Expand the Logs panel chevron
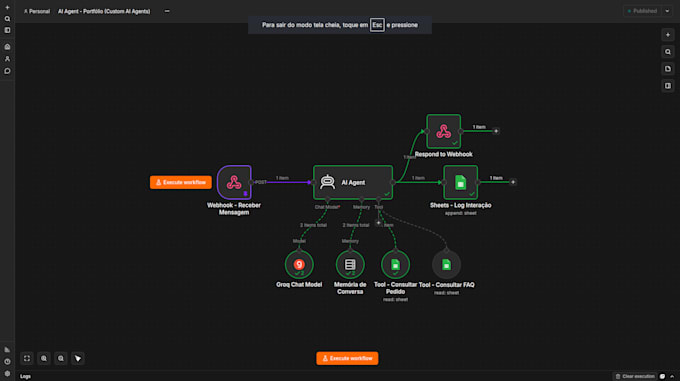Viewport: 680px width, 381px height. point(672,376)
